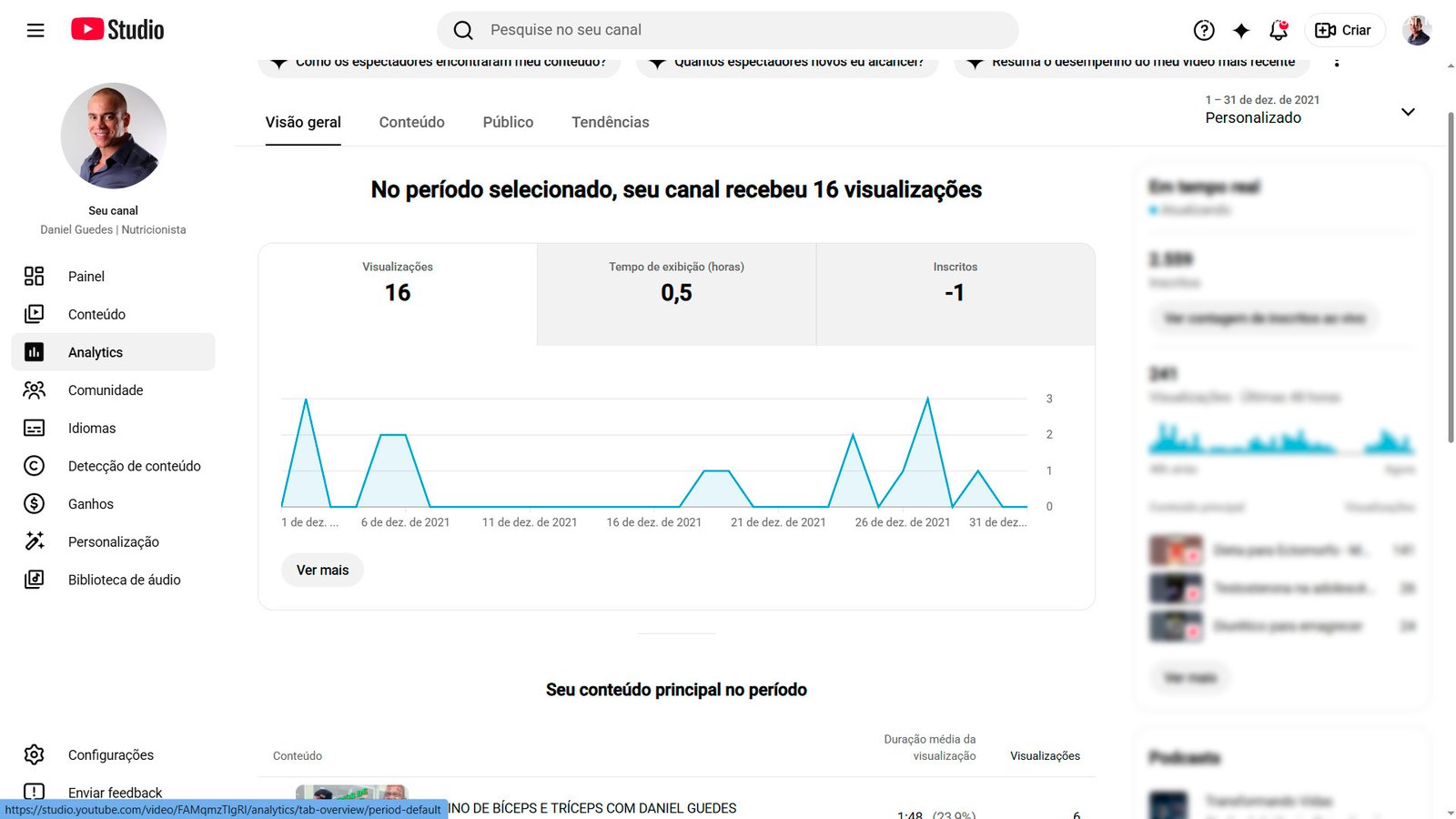Open the account avatar menu

click(x=1417, y=30)
